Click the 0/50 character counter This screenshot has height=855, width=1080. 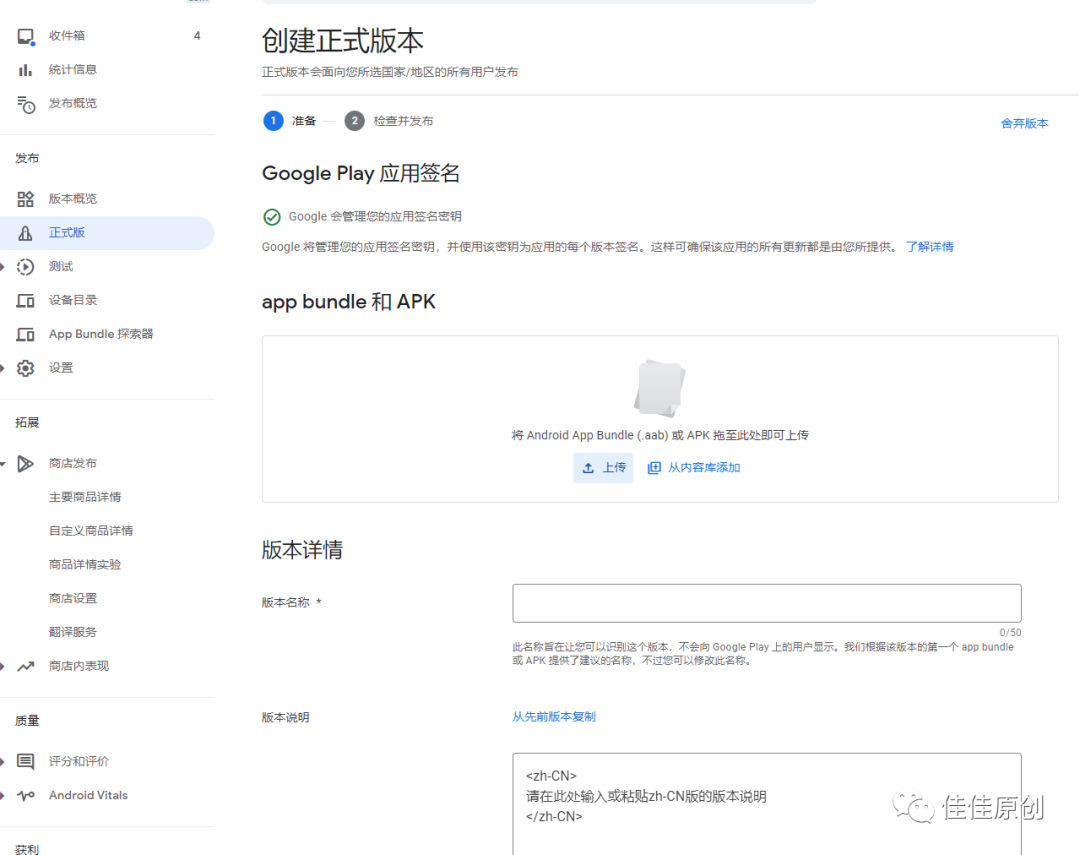1010,632
